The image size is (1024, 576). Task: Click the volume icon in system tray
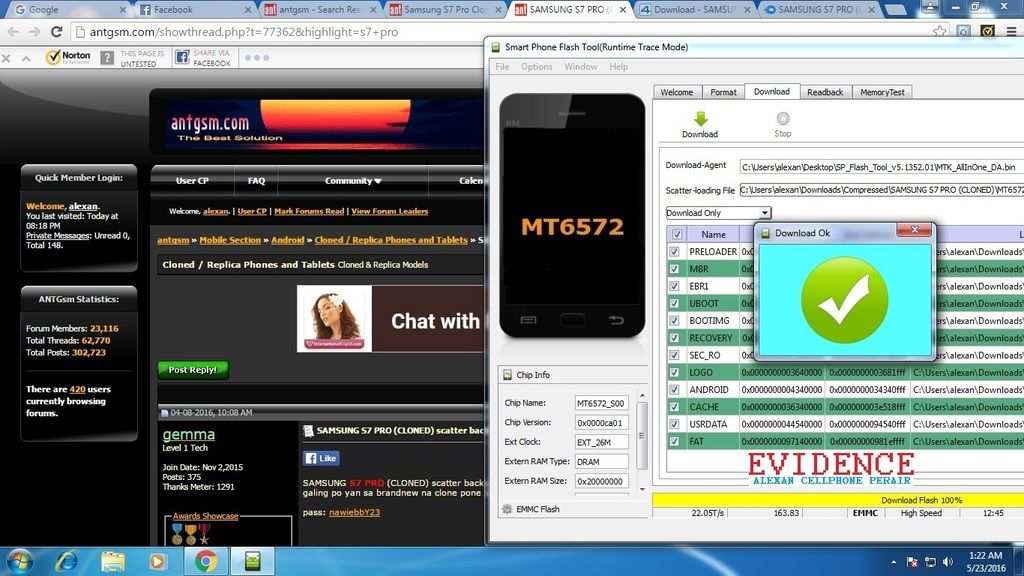pyautogui.click(x=948, y=562)
